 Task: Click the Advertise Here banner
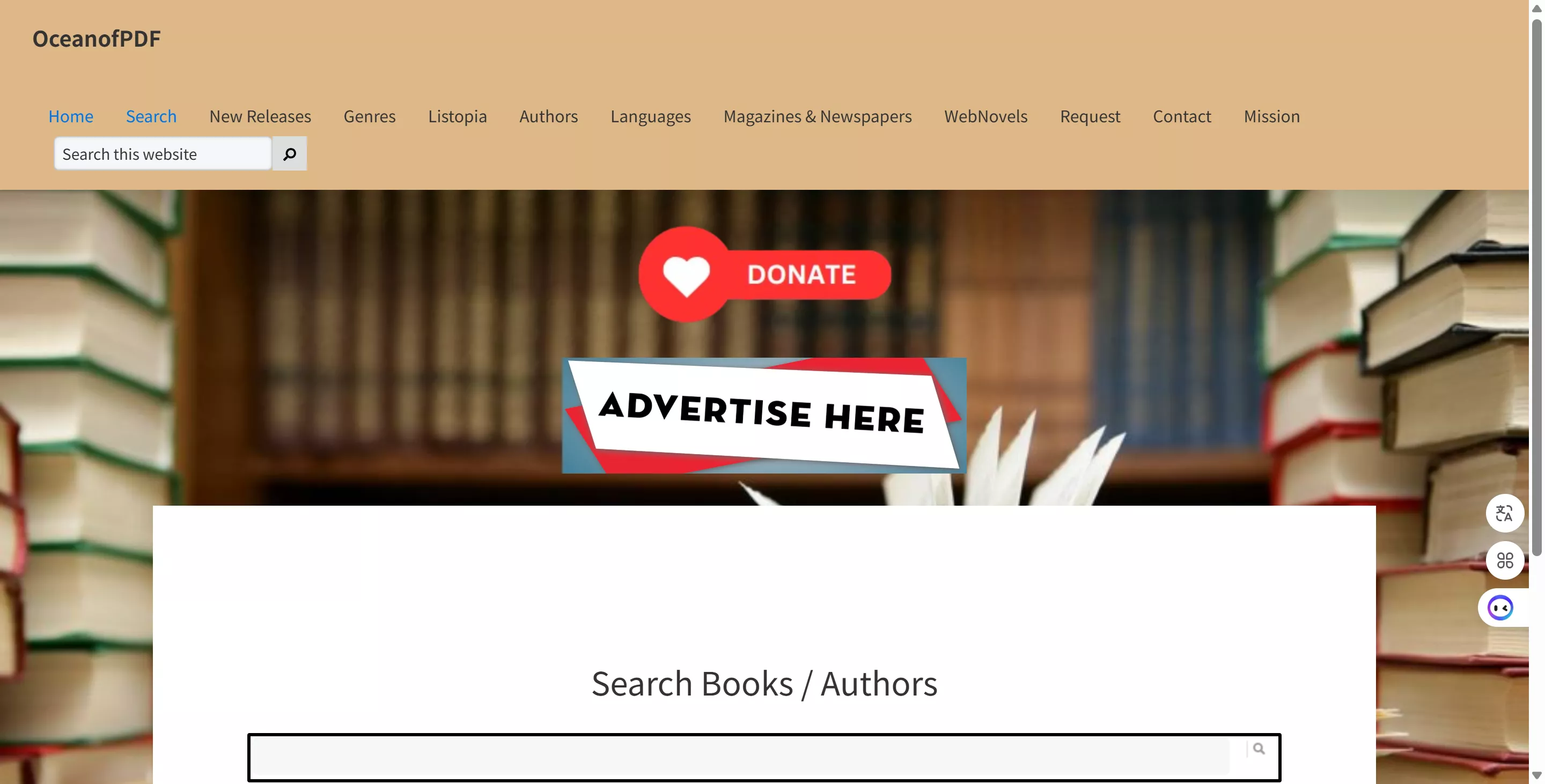click(763, 416)
